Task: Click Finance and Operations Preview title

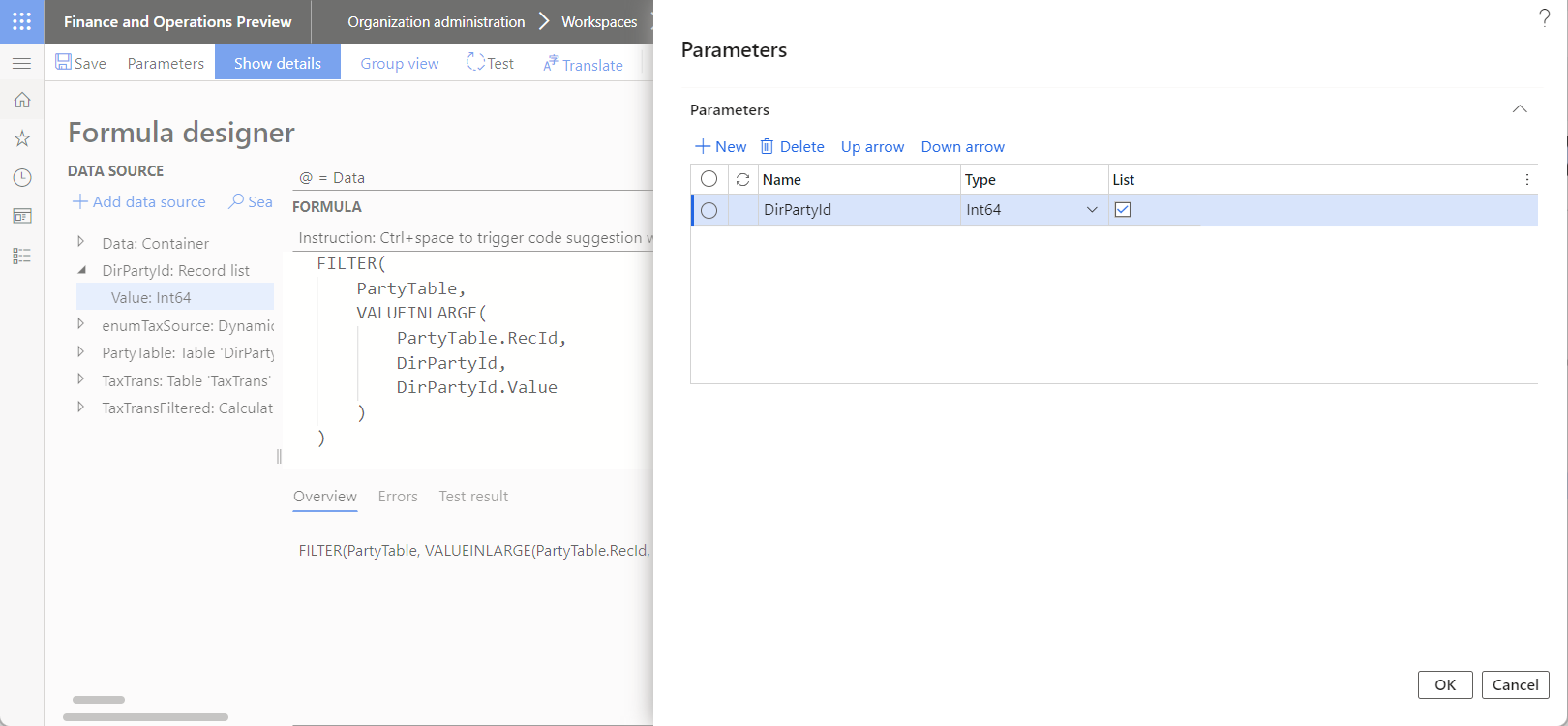Action: [x=177, y=21]
